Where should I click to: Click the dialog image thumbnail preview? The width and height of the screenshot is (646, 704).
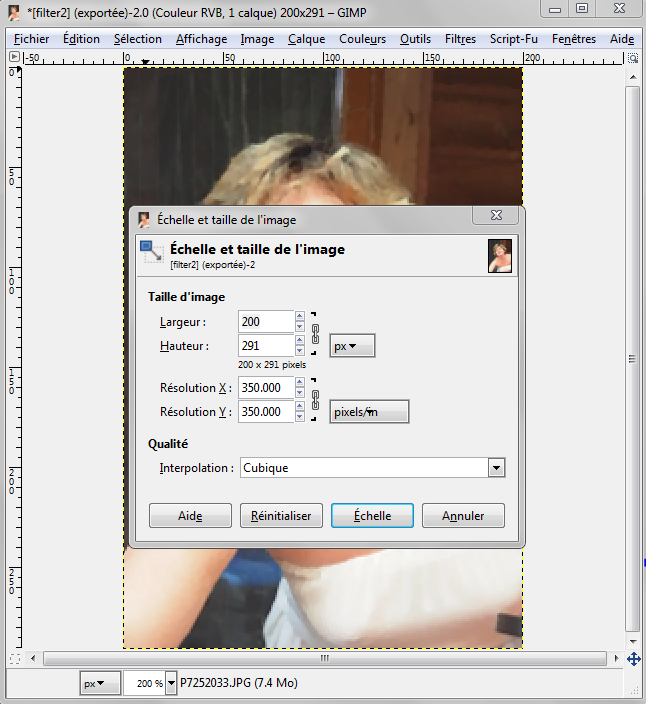pos(500,256)
